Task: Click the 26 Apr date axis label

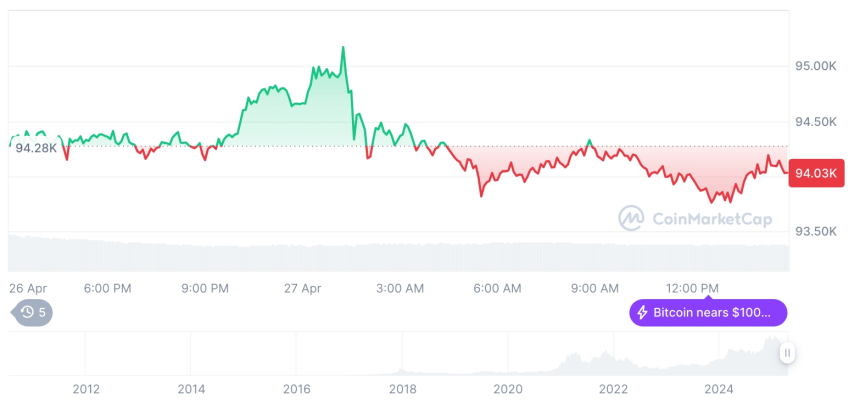Action: pyautogui.click(x=28, y=288)
